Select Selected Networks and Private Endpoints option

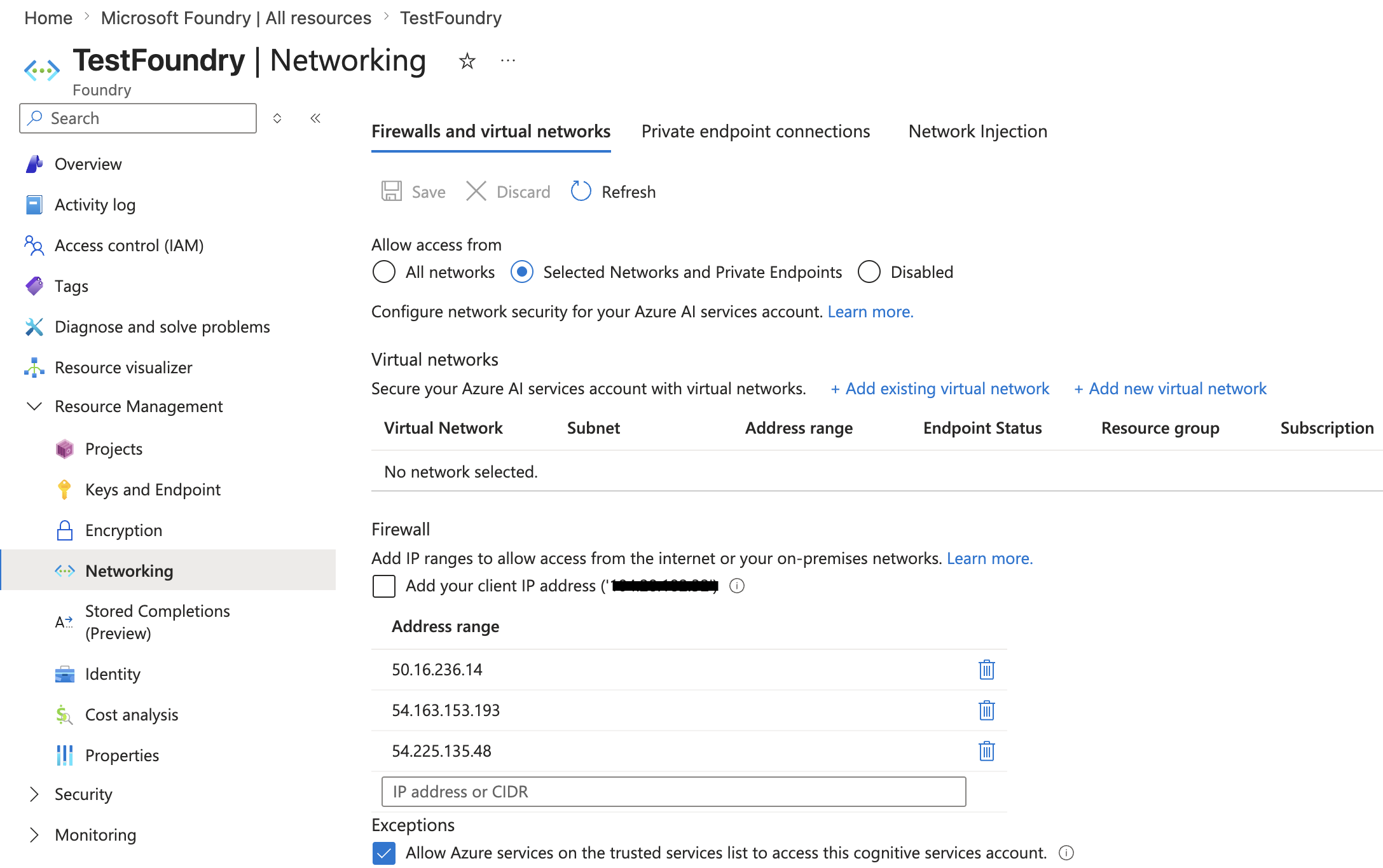522,272
